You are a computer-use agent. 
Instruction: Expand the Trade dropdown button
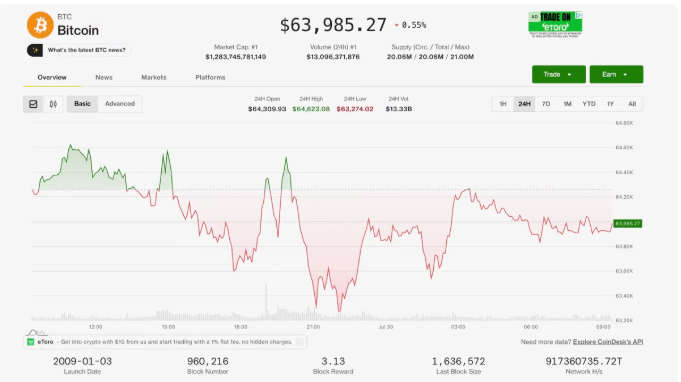559,74
